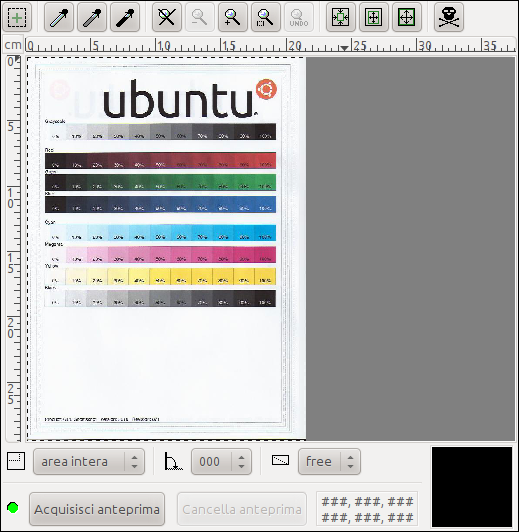Open the "000" rotation dropdown

221,461
